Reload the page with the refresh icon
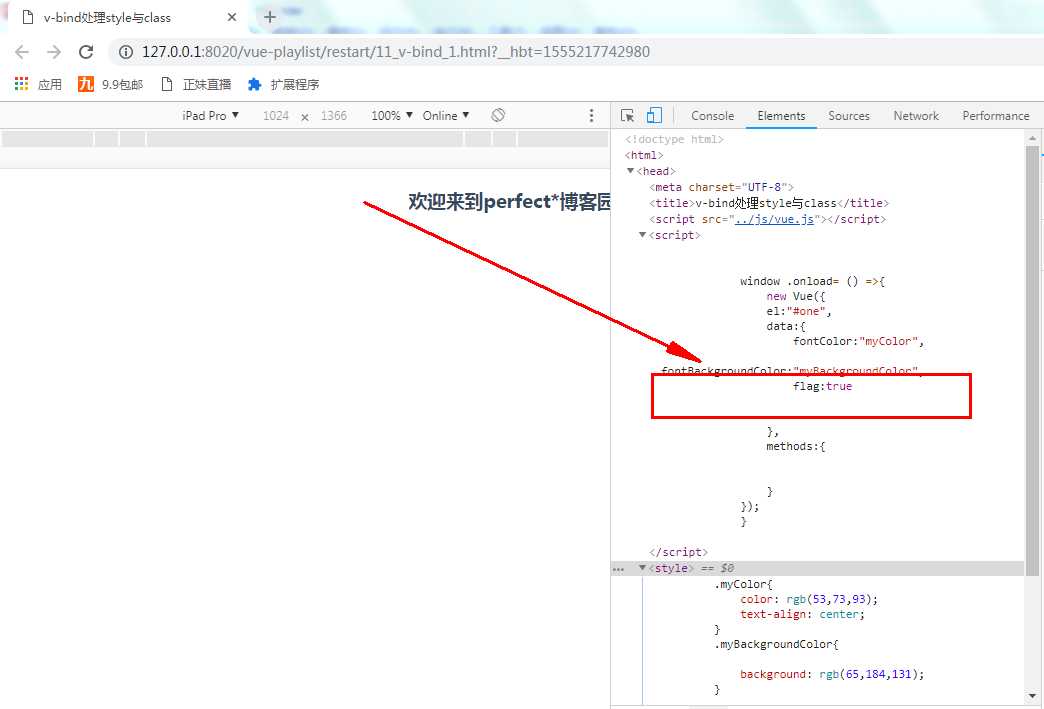1044x709 pixels. click(x=86, y=52)
